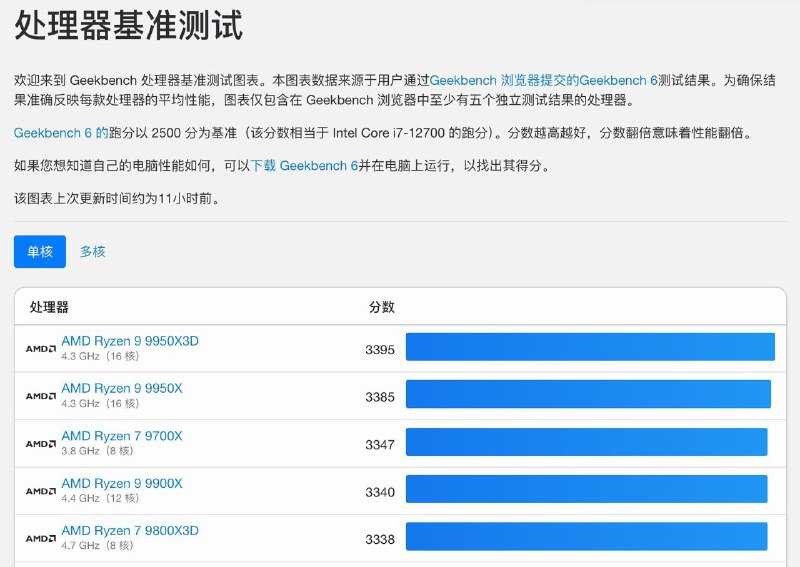Screen dimensions: 800x567
Task: Click AMD logo beside Ryzen 7 9800X3D
Action: pyautogui.click(x=40, y=539)
